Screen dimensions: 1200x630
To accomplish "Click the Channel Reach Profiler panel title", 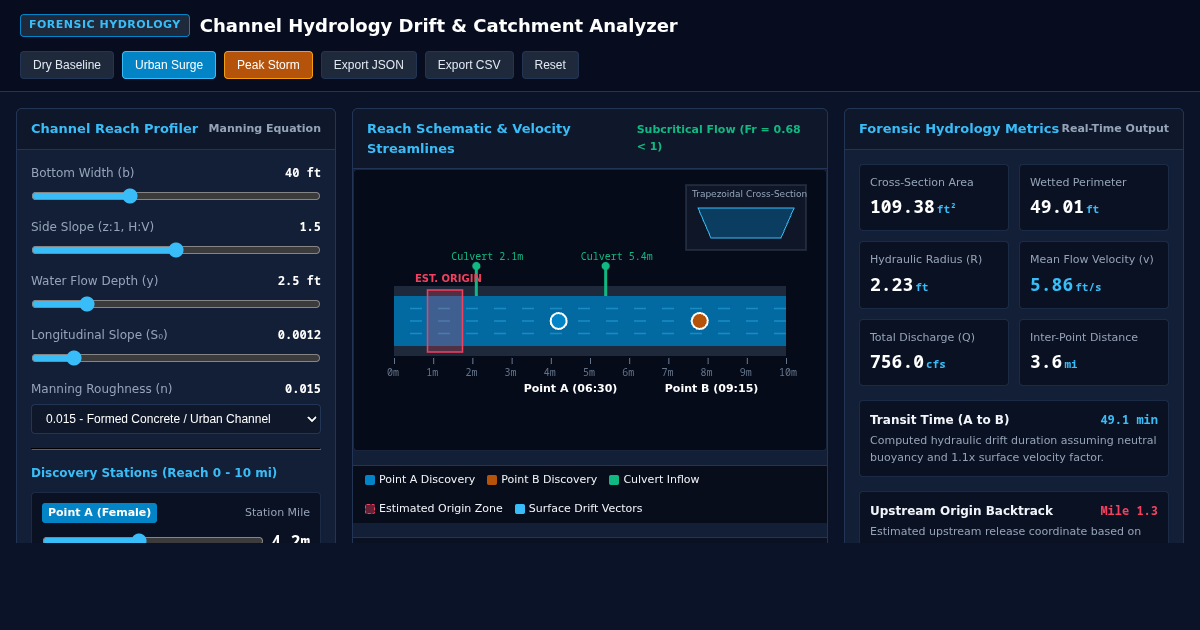I will (x=114, y=129).
